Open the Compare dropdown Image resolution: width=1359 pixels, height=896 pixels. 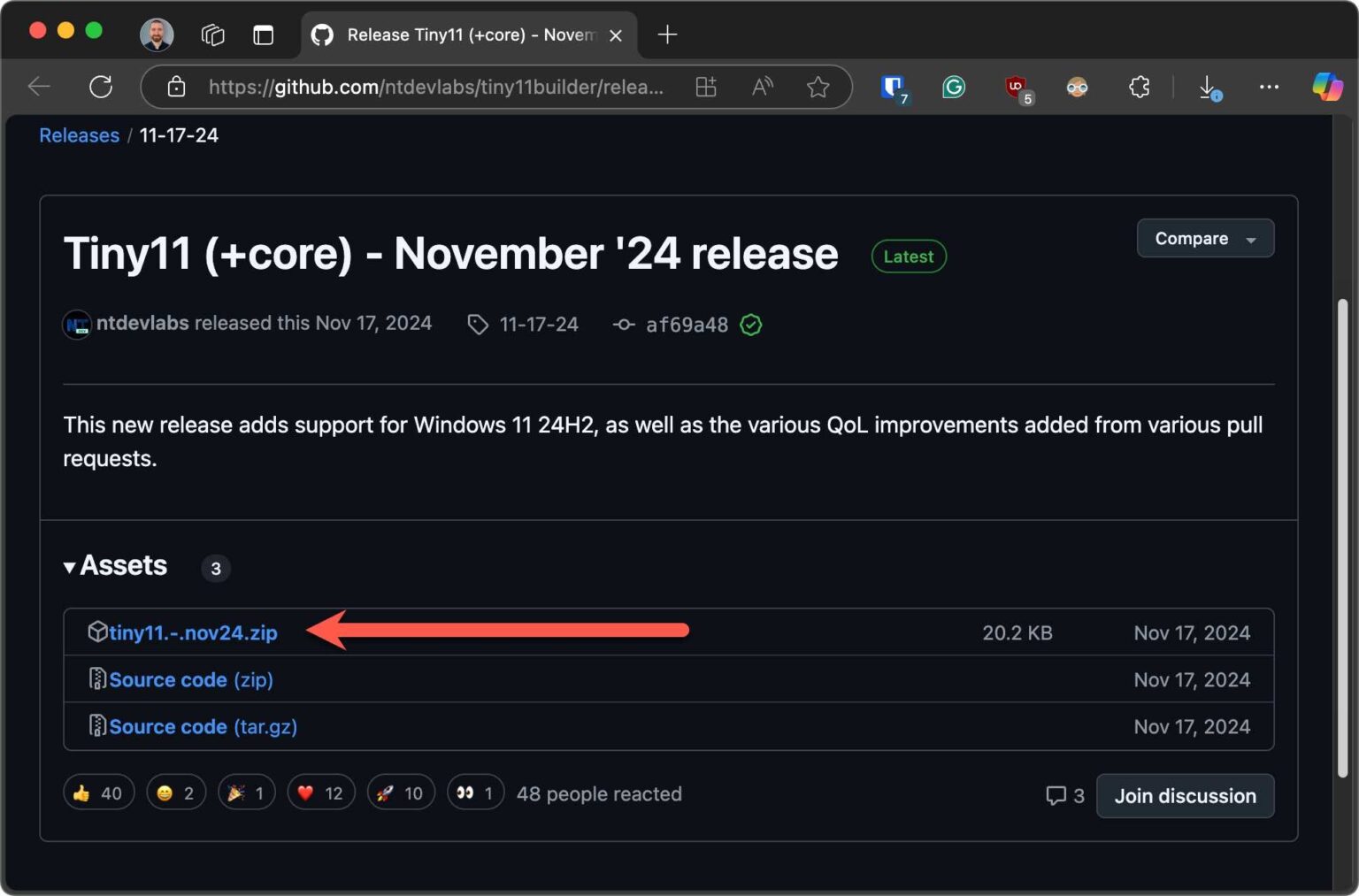click(1205, 238)
